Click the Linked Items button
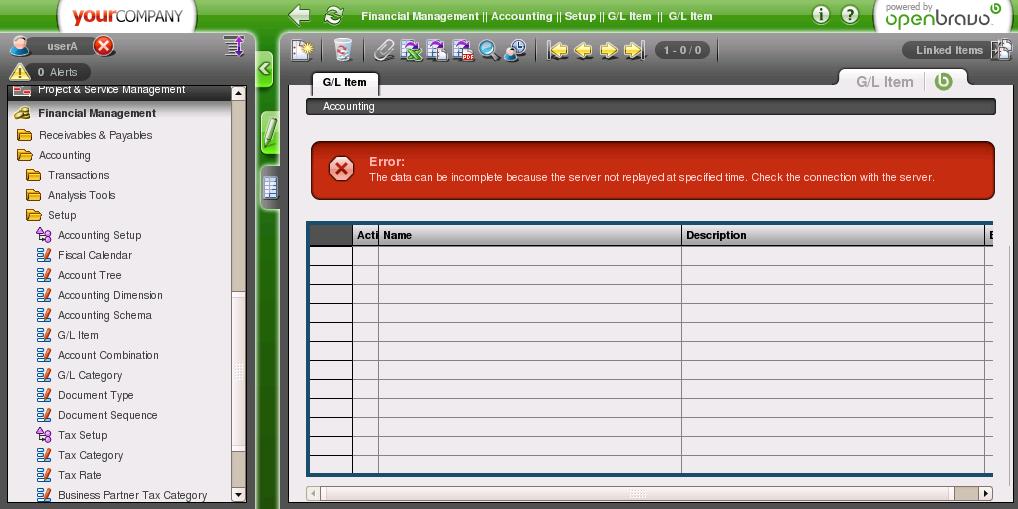This screenshot has height=509, width=1018. (x=949, y=50)
